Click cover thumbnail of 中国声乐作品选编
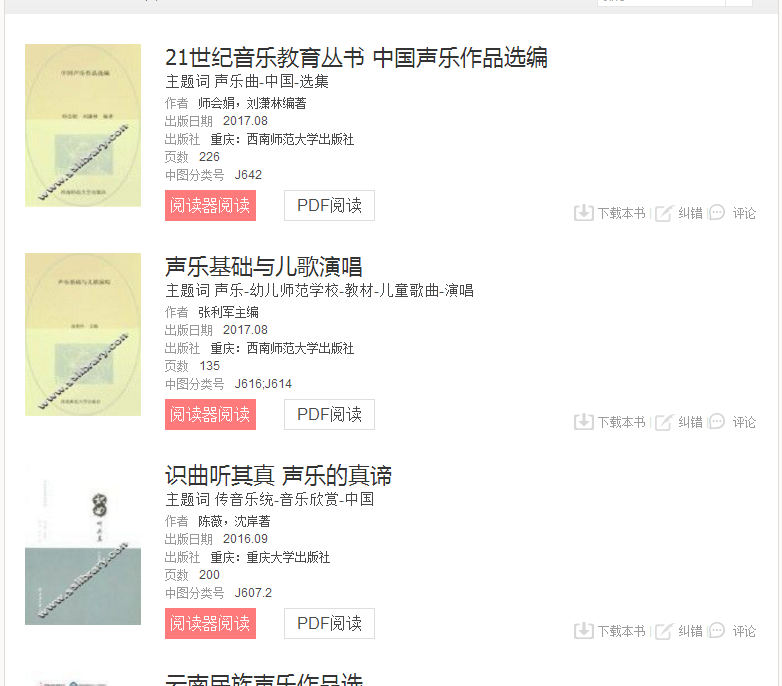This screenshot has width=782, height=686. [83, 125]
